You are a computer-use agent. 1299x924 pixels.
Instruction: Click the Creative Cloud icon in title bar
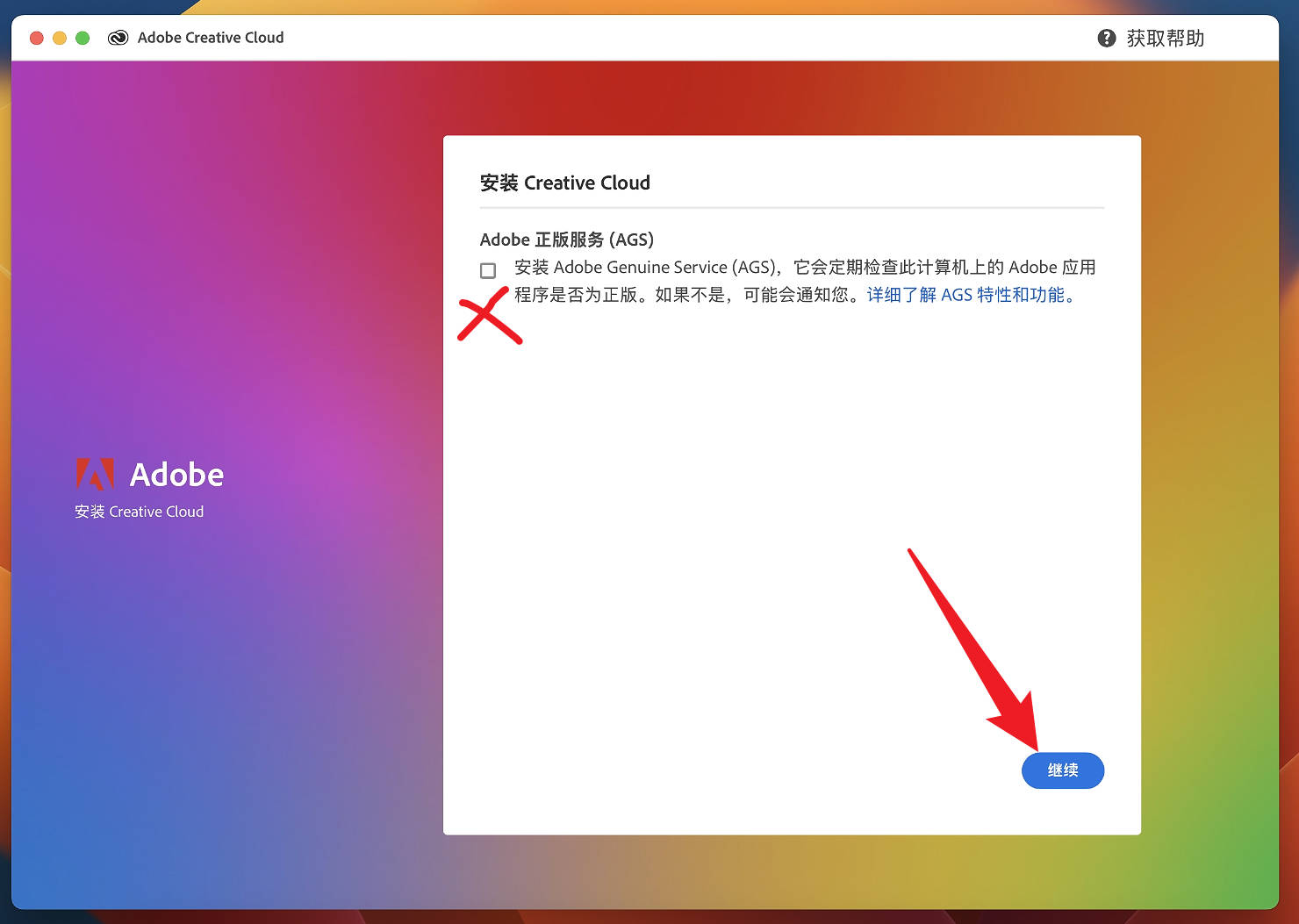(x=118, y=38)
